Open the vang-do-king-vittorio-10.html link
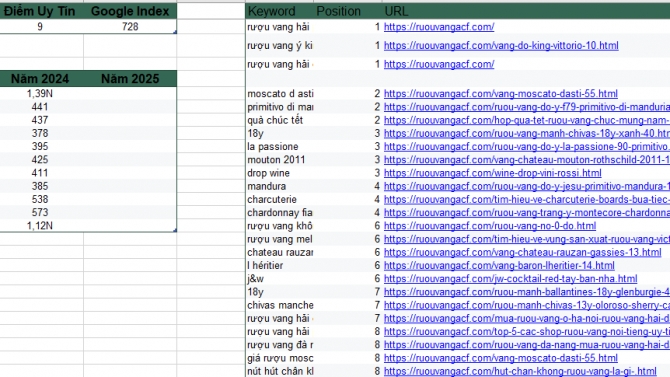Screen dimensions: 670x377 point(501,46)
